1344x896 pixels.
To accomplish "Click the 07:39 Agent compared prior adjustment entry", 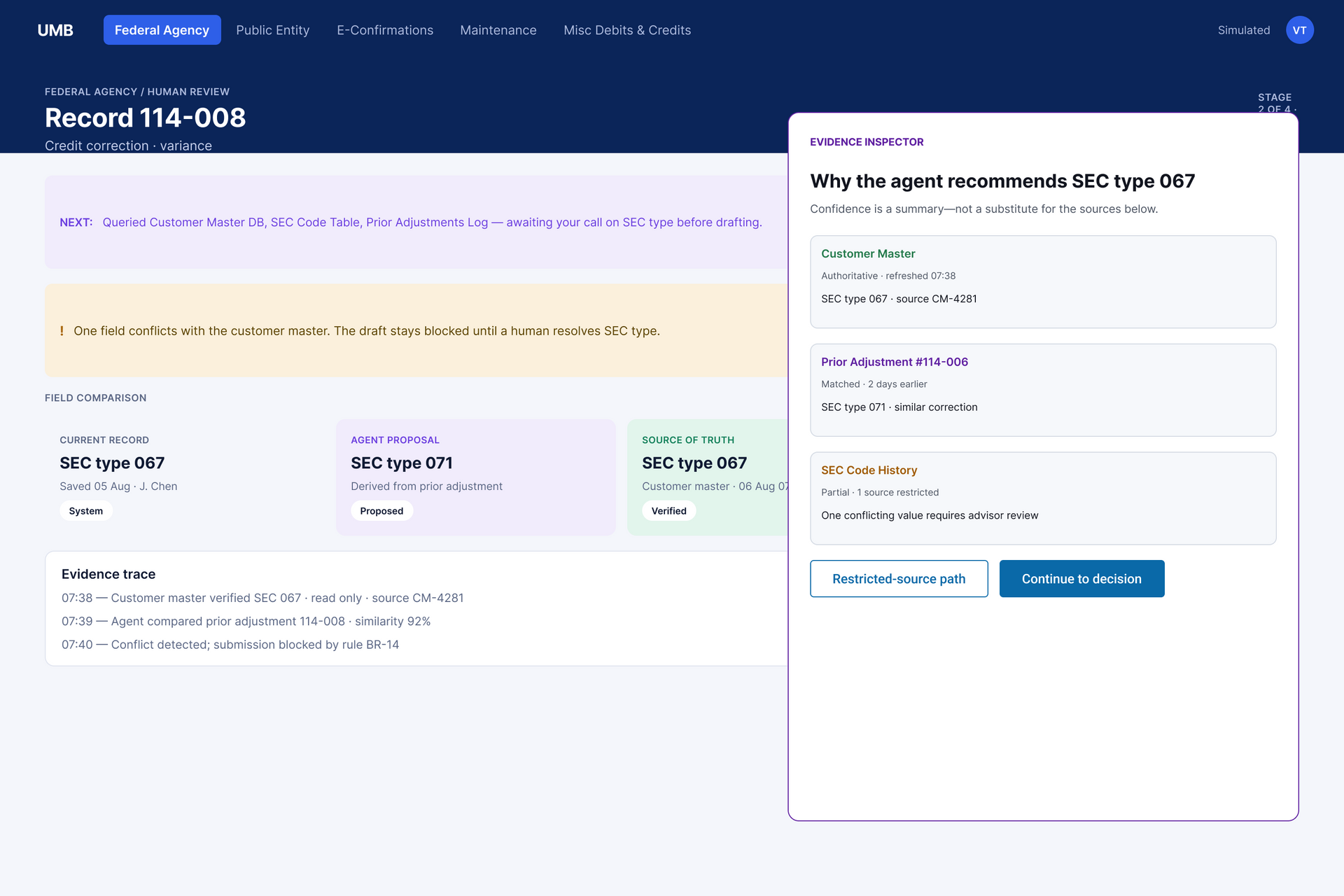I will (x=246, y=622).
